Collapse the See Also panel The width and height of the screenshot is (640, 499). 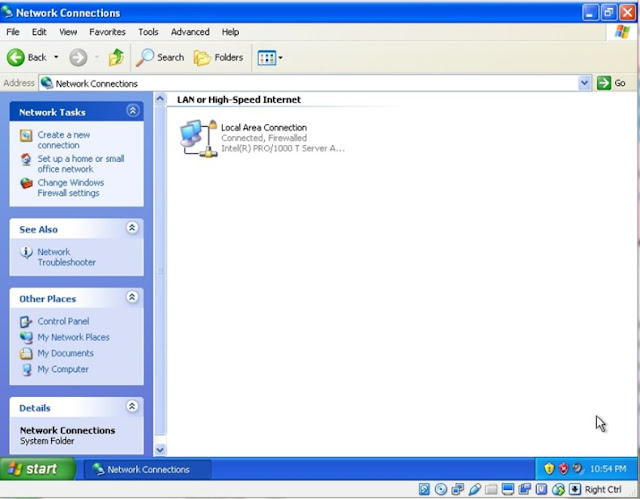pos(132,228)
